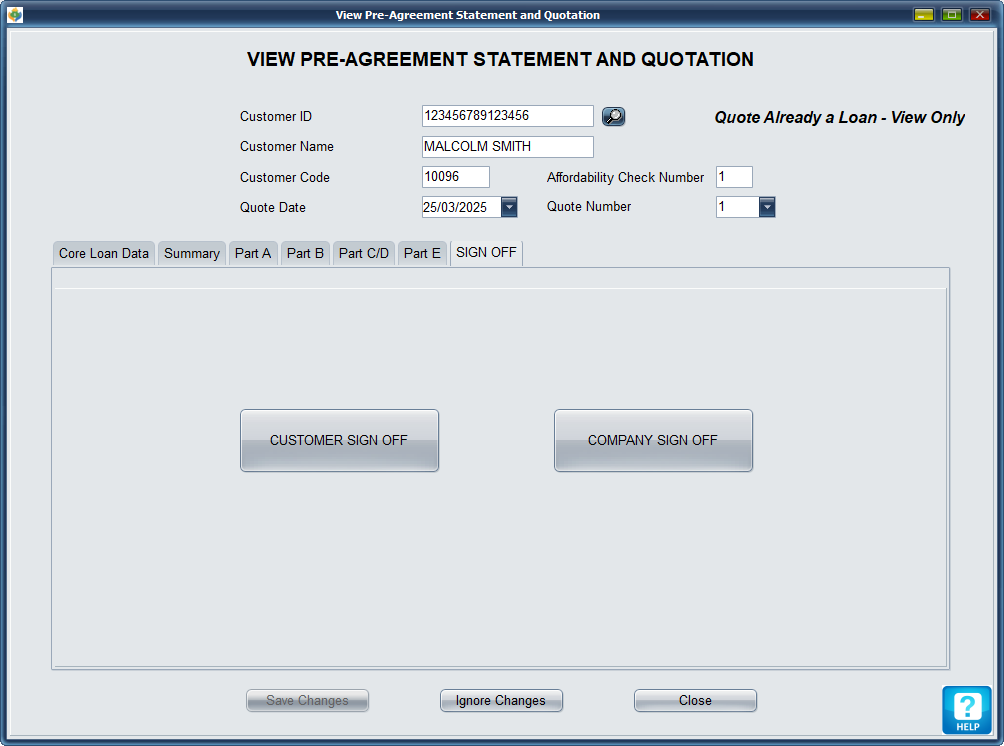Click the magnifying glass customer search icon
The width and height of the screenshot is (1004, 746).
[613, 117]
